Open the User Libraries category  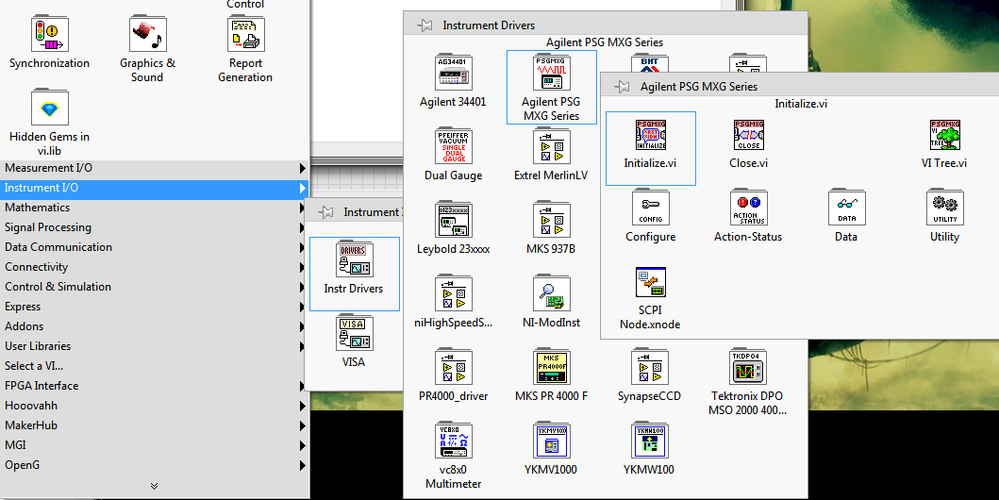pos(155,346)
